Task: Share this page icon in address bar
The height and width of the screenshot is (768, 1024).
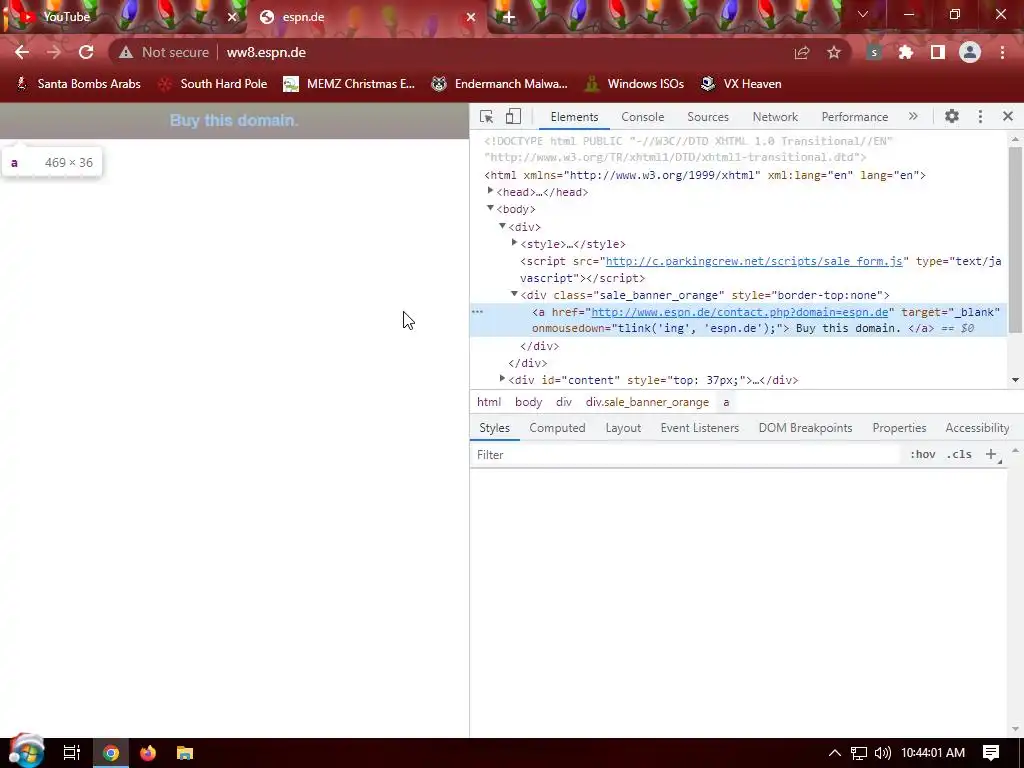Action: [x=802, y=52]
